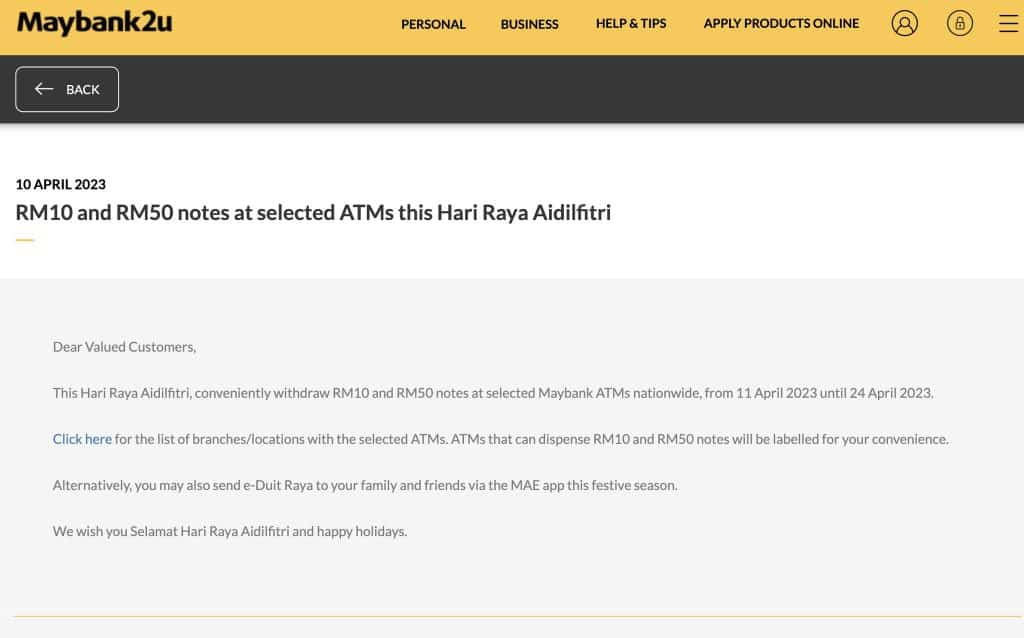This screenshot has width=1024, height=638.
Task: Open APPLY PRODUCTS ONLINE menu
Action: (781, 24)
